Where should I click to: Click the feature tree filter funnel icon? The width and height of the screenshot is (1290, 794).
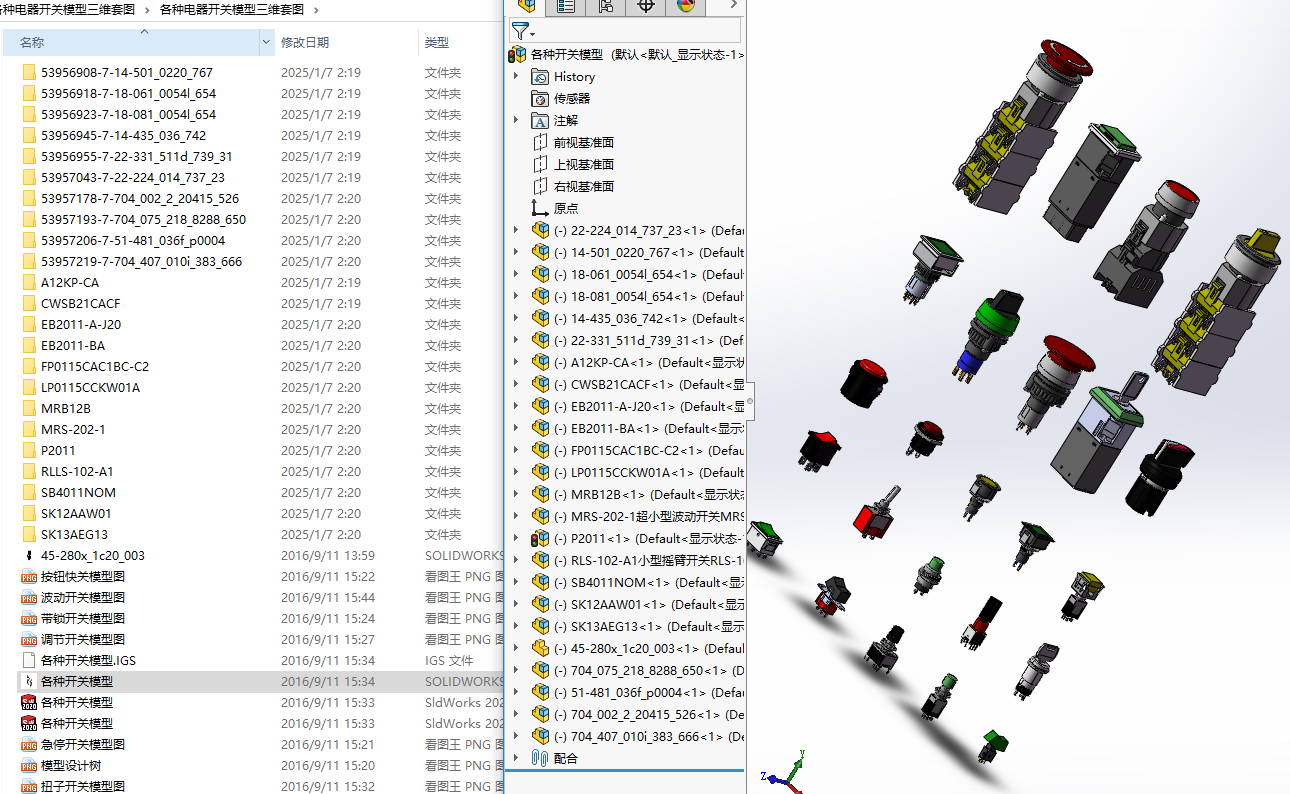(x=520, y=31)
